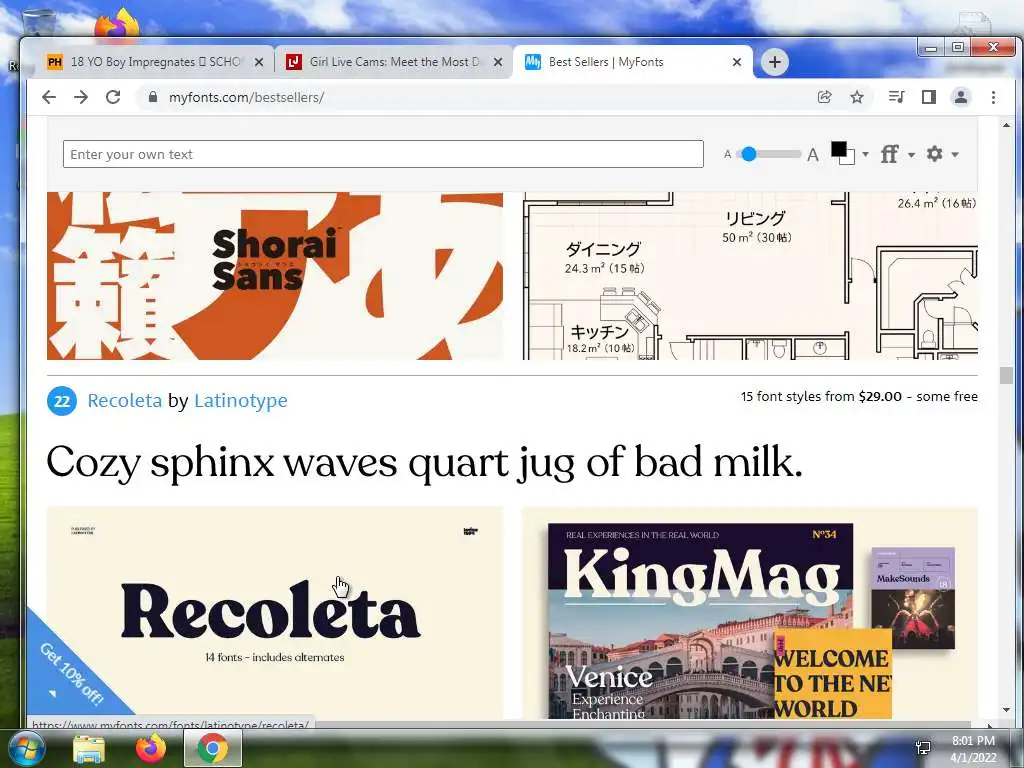The width and height of the screenshot is (1024, 768).
Task: Click '15 font styles from $29.00' text
Action: (821, 396)
